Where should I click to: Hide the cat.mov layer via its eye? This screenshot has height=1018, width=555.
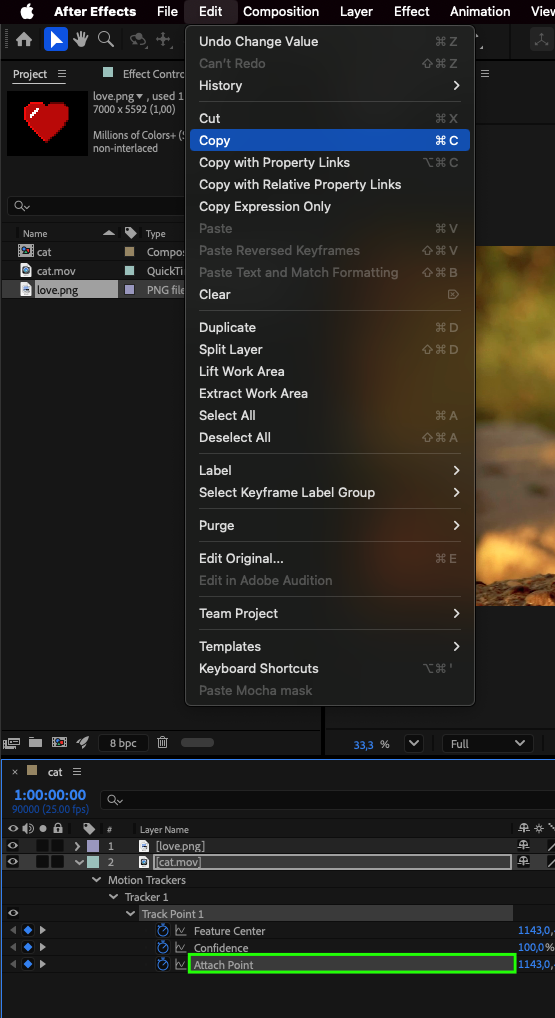[12, 862]
